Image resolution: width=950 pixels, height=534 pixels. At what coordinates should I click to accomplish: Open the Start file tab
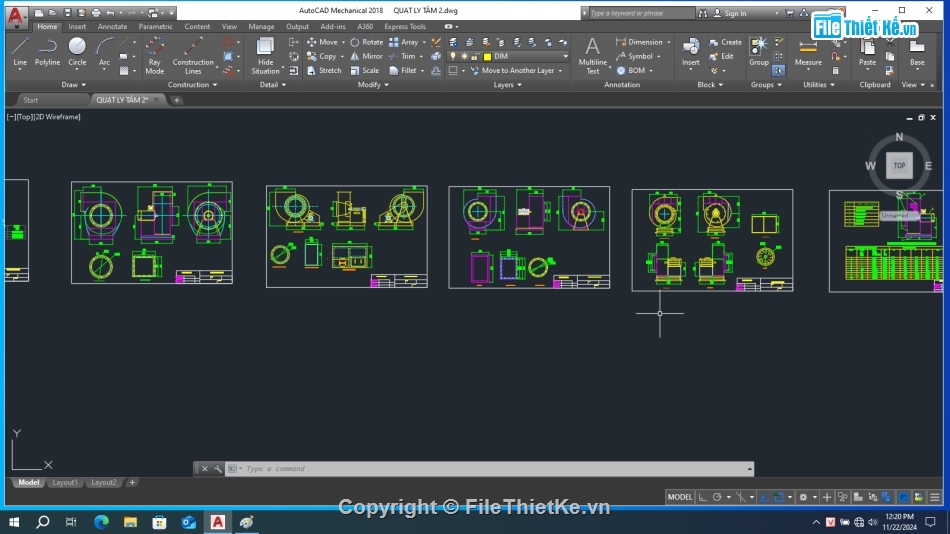pos(31,100)
